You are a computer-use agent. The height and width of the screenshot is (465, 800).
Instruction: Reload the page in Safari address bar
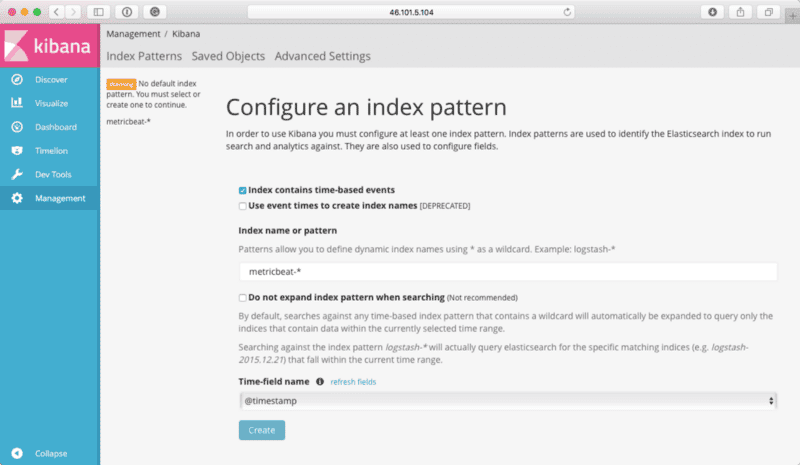click(x=568, y=12)
